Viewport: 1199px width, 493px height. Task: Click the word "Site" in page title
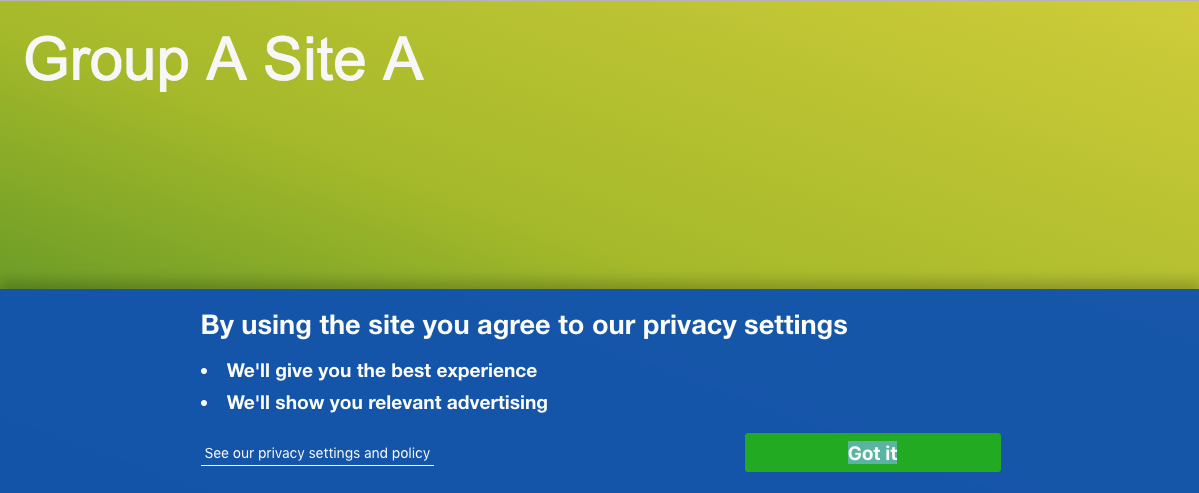[312, 60]
